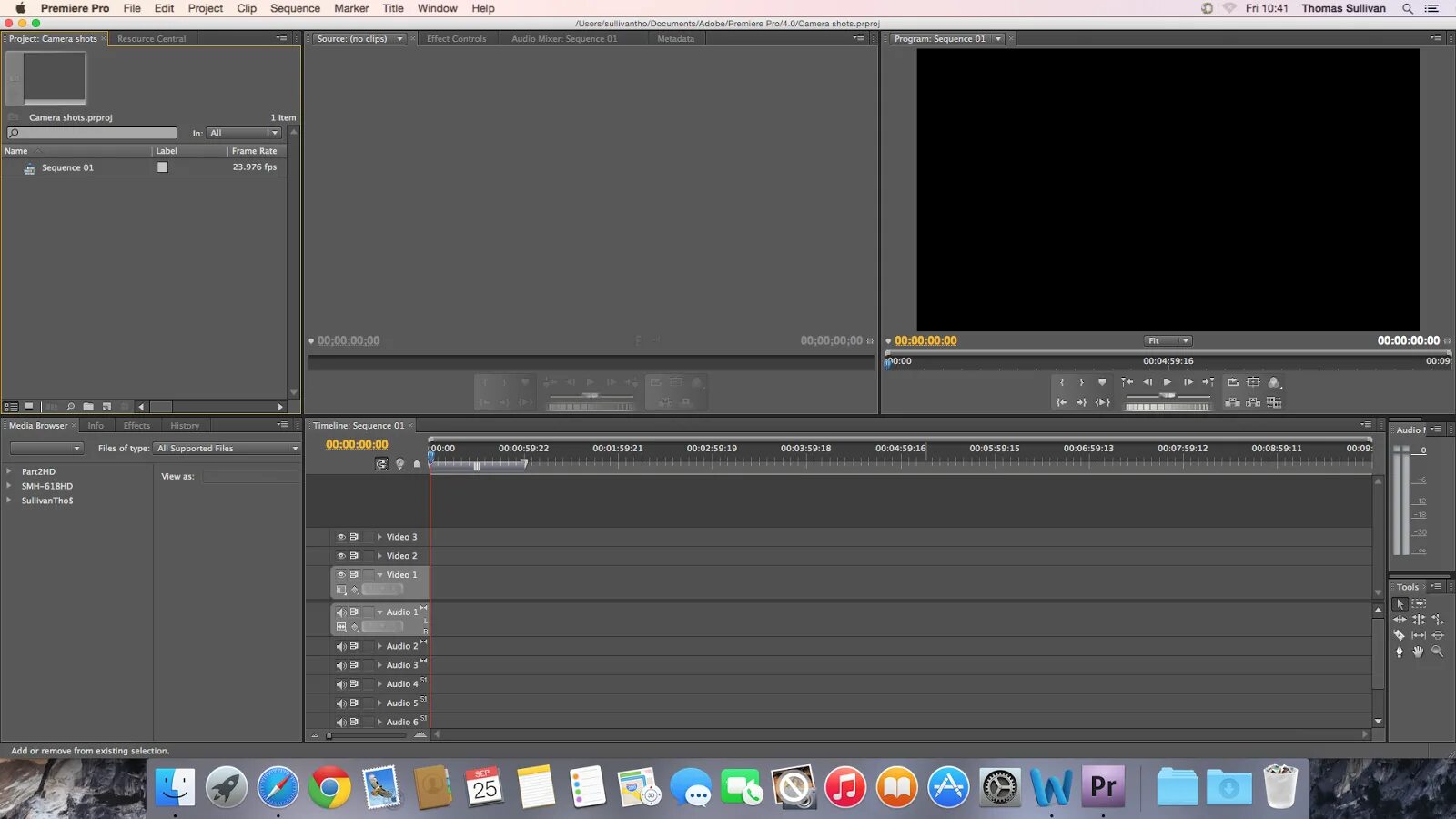
Task: Switch to the Effect Controls tab
Action: coord(456,39)
